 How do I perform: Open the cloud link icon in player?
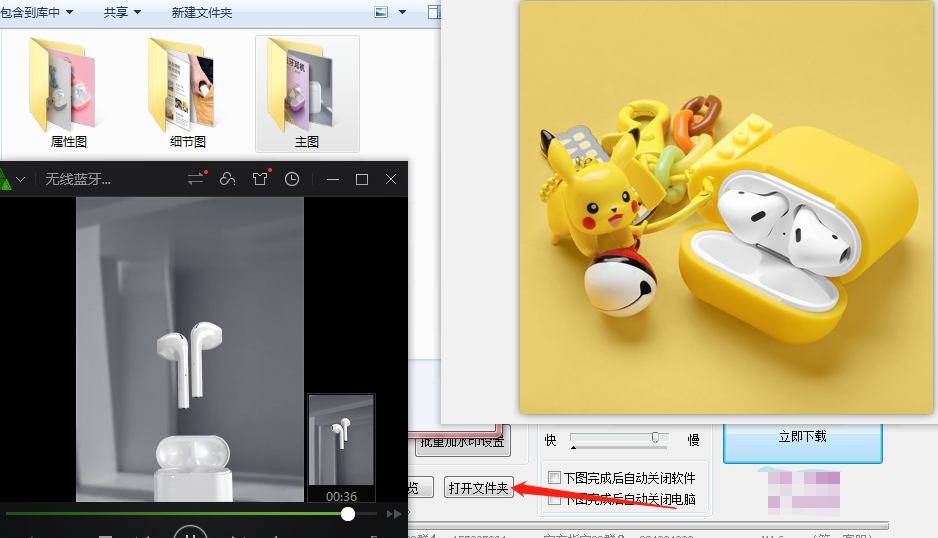click(227, 178)
